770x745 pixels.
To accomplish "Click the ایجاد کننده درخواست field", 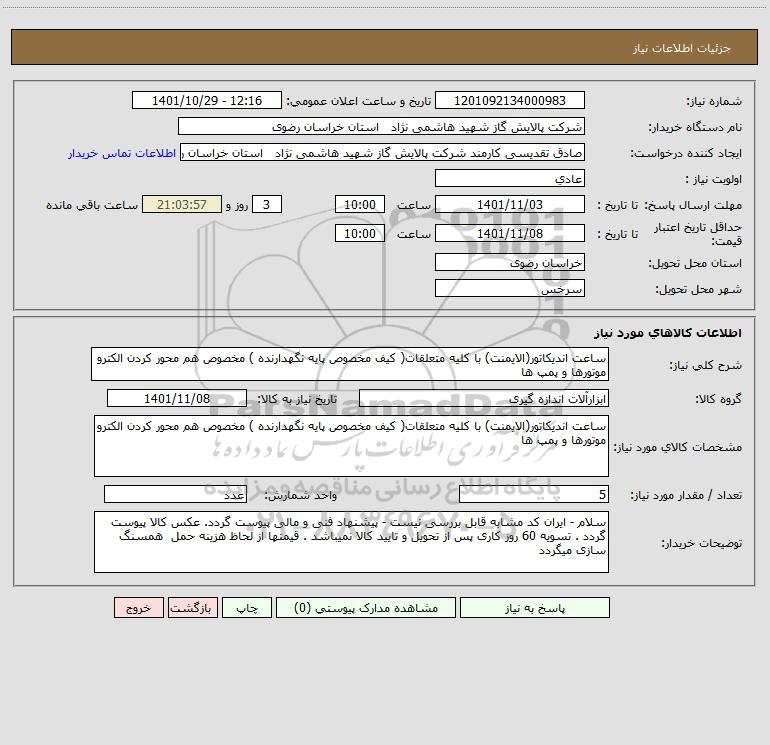I will coord(383,152).
